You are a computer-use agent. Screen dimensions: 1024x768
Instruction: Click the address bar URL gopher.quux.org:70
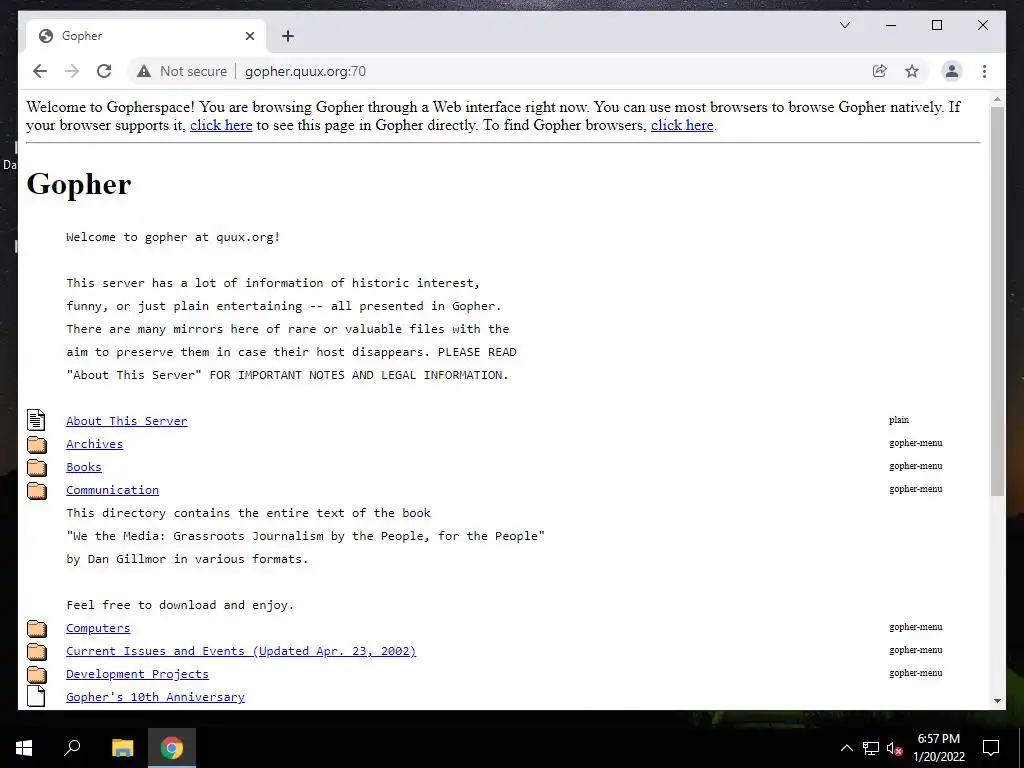[305, 71]
